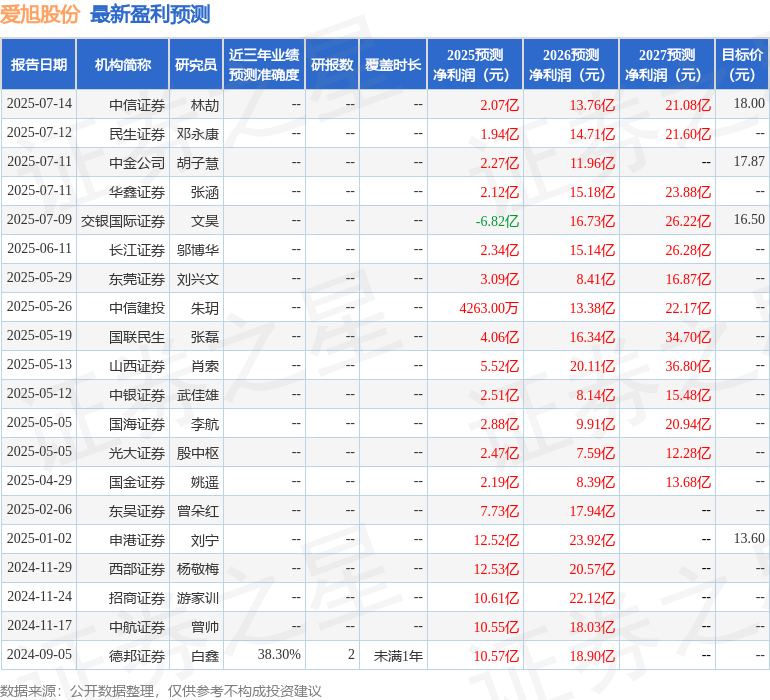Select researcher 邬博华 in the table
The height and width of the screenshot is (700, 770).
click(198, 249)
